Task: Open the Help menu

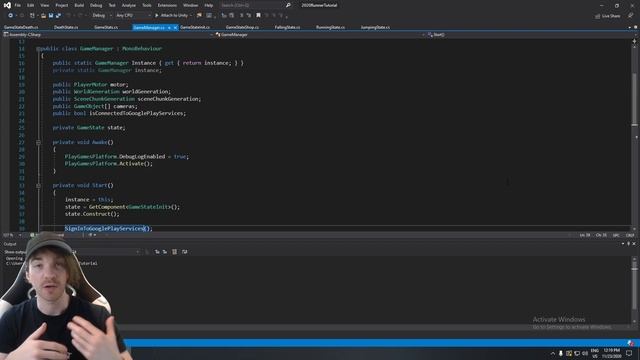Action: 209,5
